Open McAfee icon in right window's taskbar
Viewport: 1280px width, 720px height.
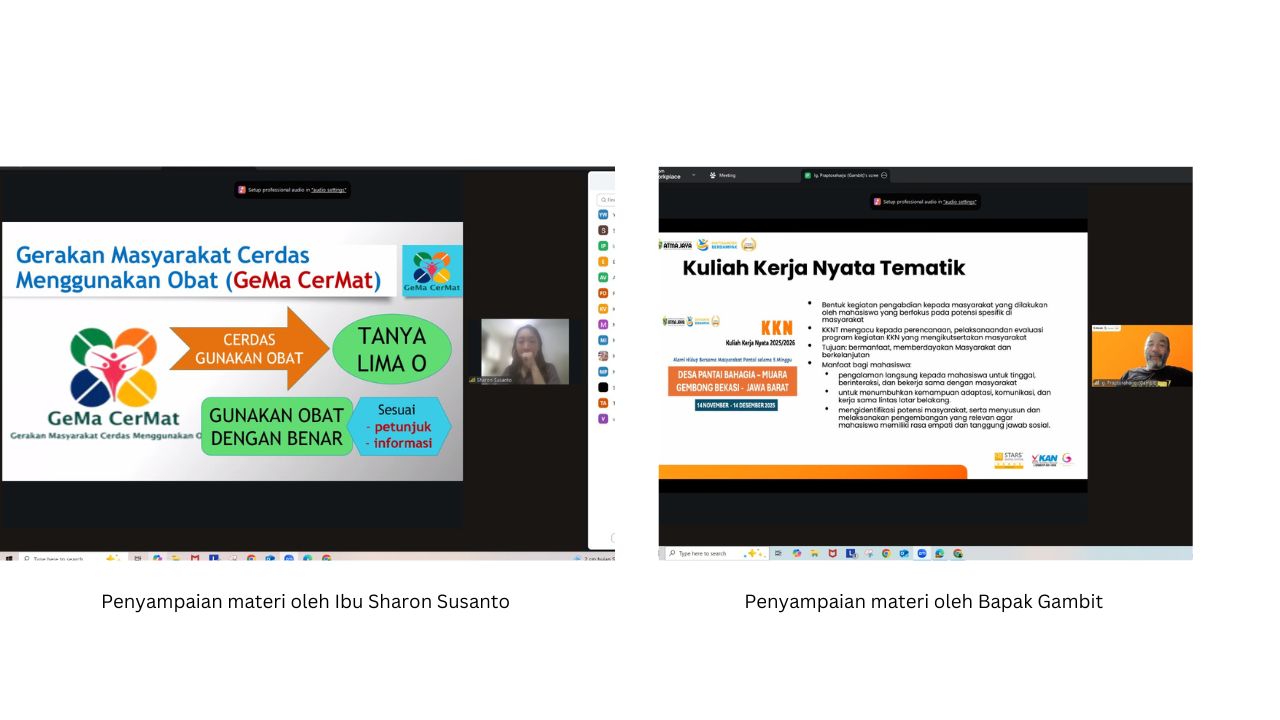tap(832, 553)
